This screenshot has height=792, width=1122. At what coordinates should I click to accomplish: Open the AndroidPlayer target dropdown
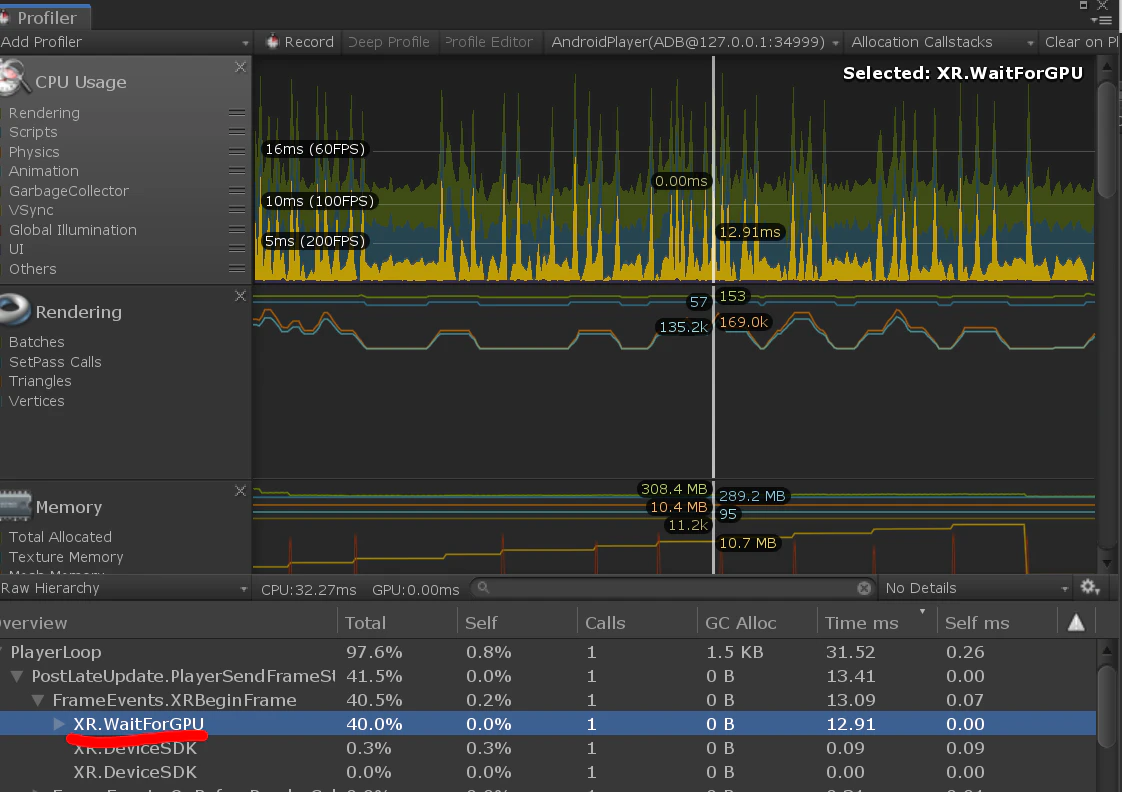point(694,42)
